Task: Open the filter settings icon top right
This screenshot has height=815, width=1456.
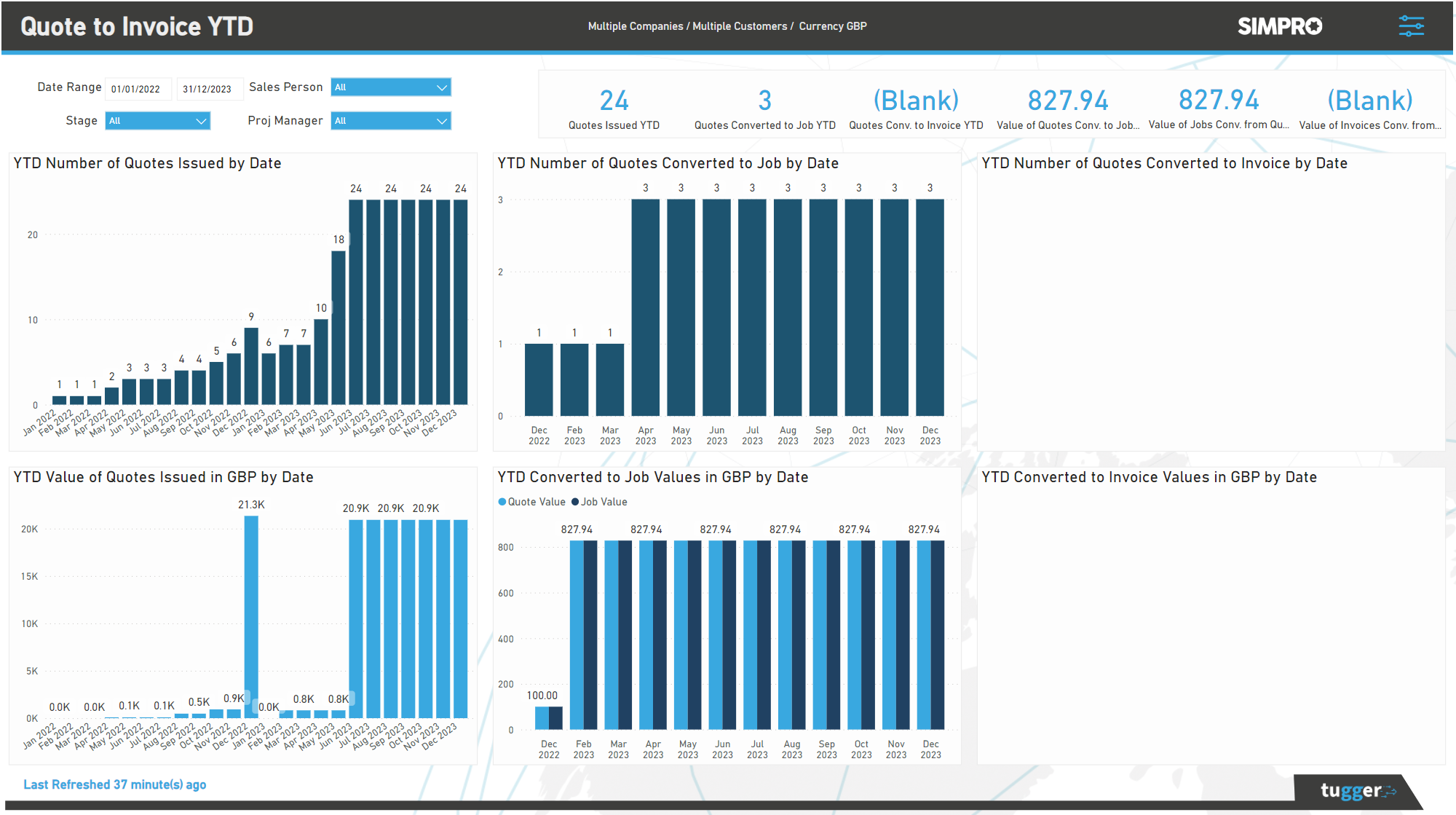Action: (x=1412, y=25)
